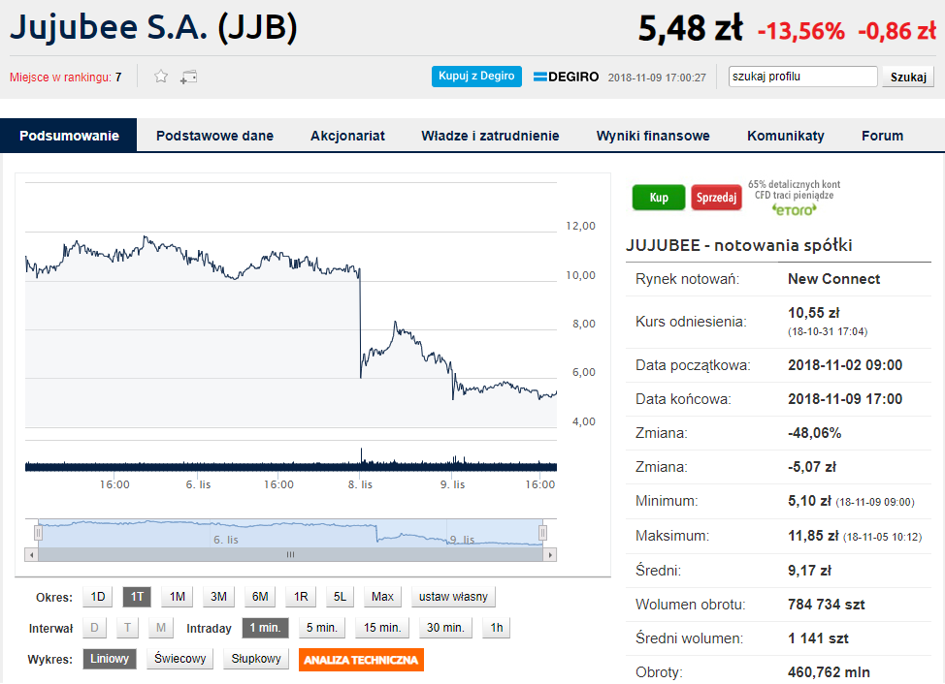
Task: Open Władze i zatrudnienie tab
Action: (490, 136)
